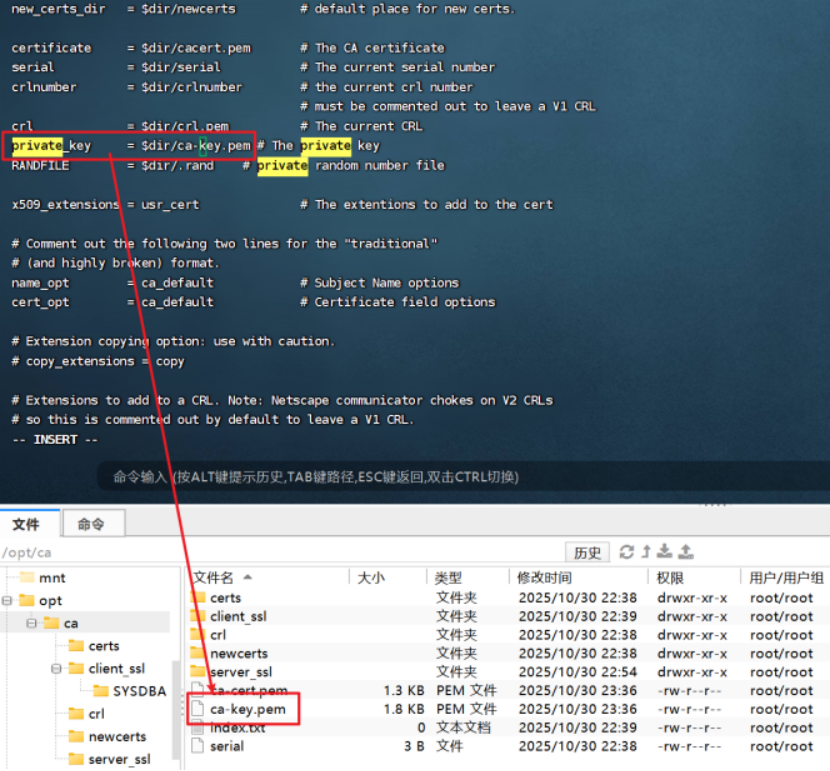830x771 pixels.
Task: Select the newcerts folder in the file list
Action: coord(508,654)
